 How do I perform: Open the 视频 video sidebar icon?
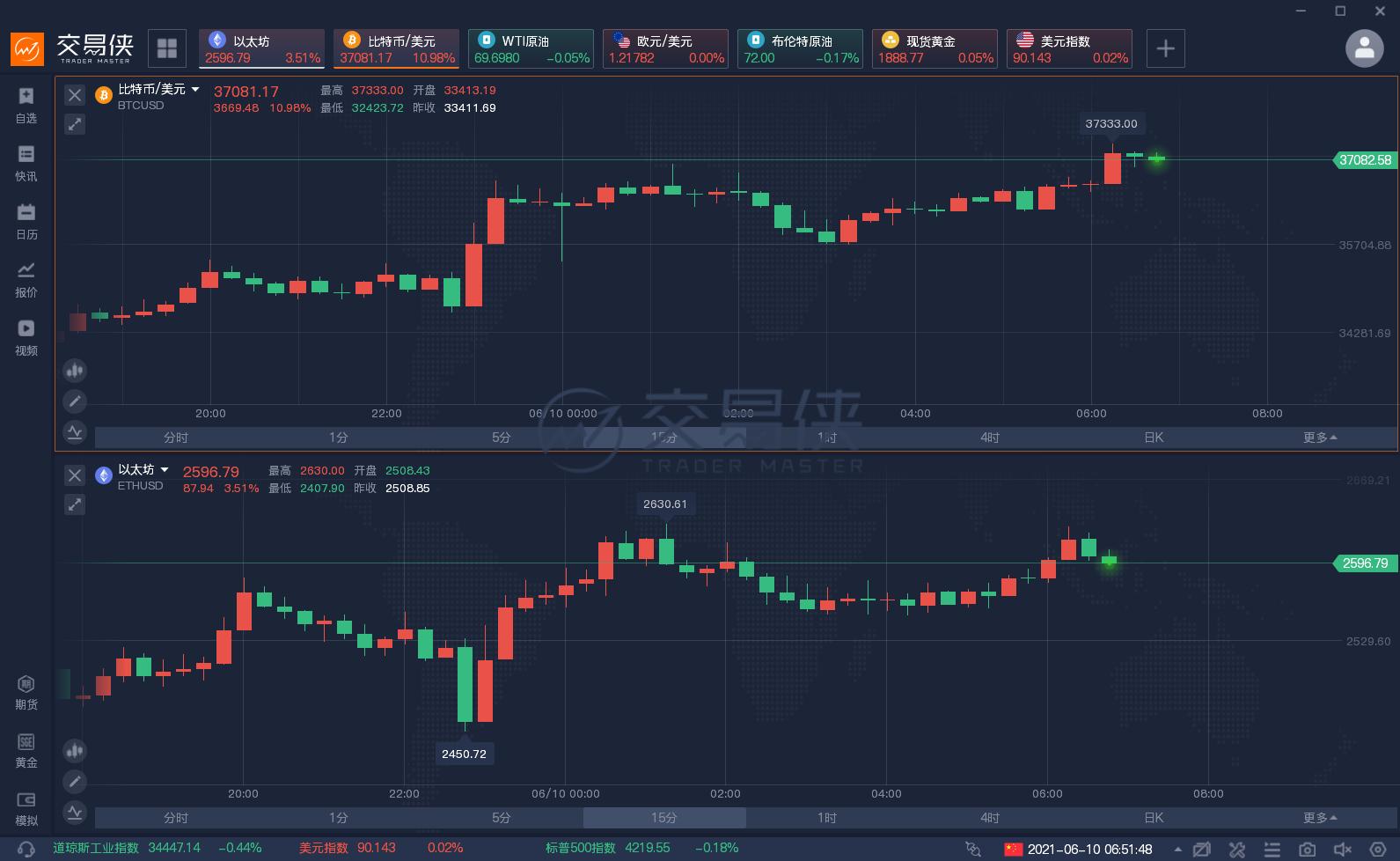pyautogui.click(x=26, y=337)
